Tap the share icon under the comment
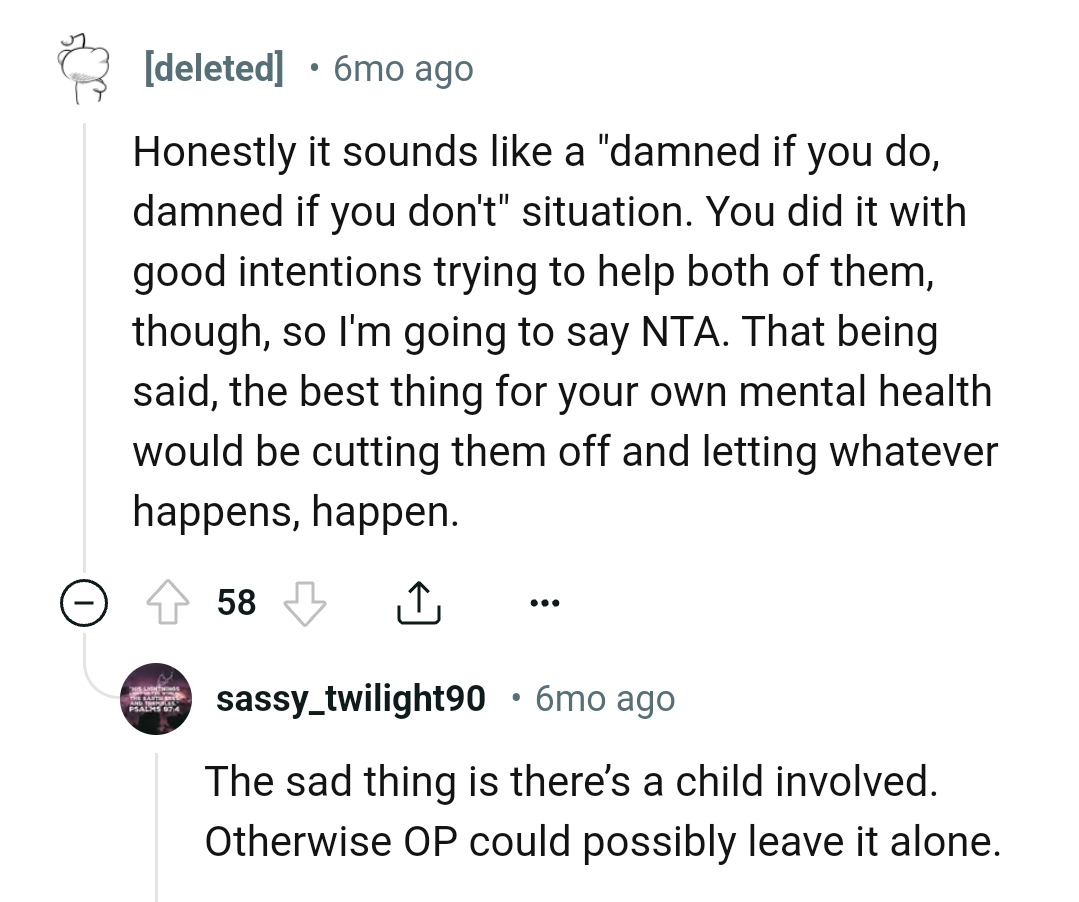Viewport: 1079px width, 902px height. click(418, 603)
